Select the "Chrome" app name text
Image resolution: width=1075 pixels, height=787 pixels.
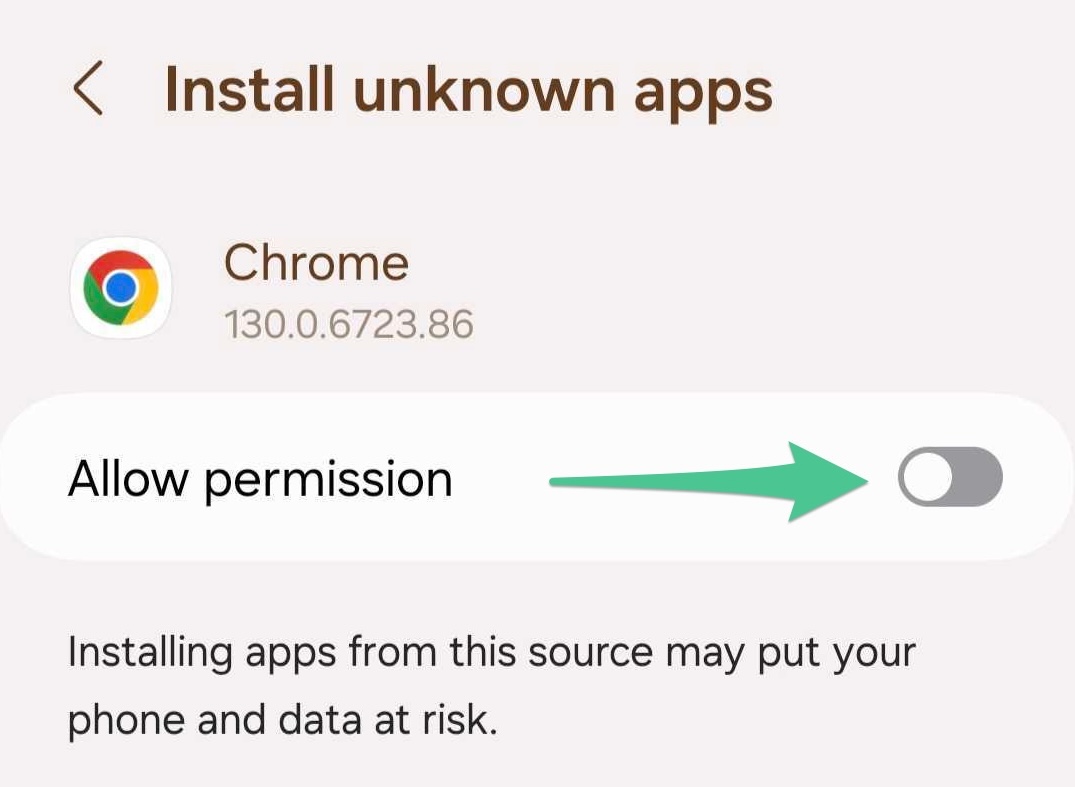click(x=316, y=263)
